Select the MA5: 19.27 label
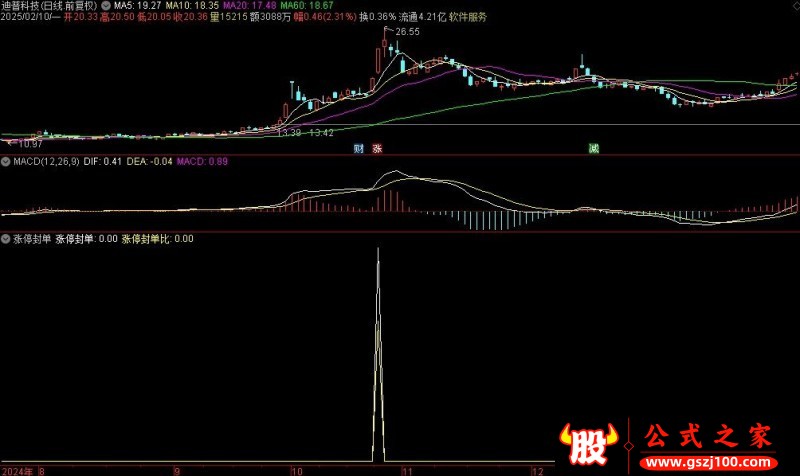This screenshot has height=476, width=800. pos(137,6)
